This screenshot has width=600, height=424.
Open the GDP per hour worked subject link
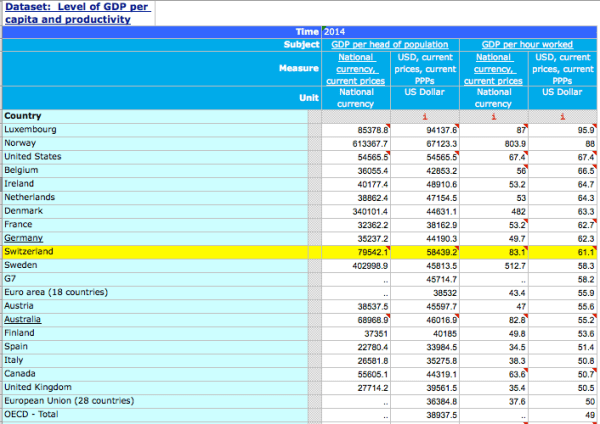[526, 45]
